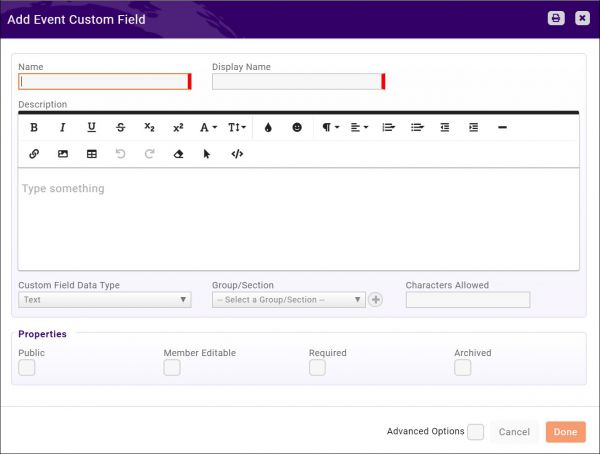Click the Cancel button
Screen dimensions: 600x454
pyautogui.click(x=514, y=432)
